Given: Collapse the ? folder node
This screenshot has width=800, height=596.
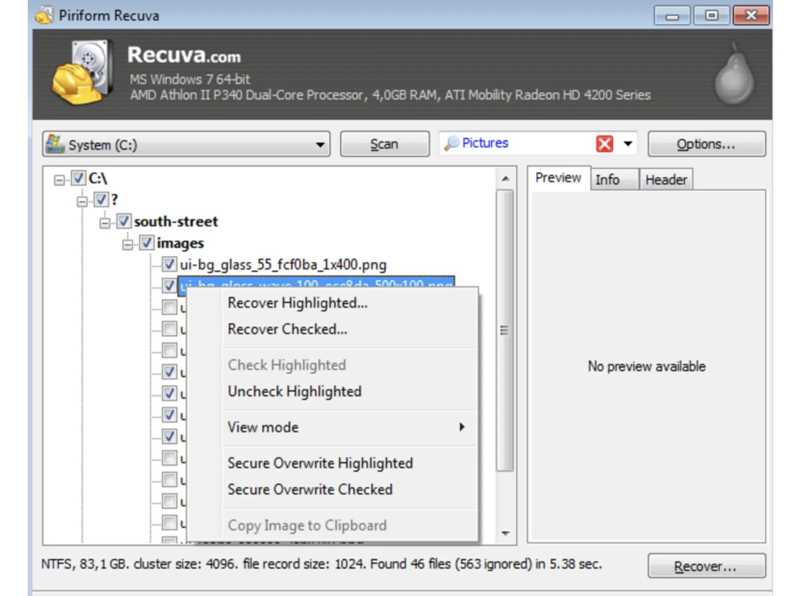Looking at the screenshot, I should point(82,202).
